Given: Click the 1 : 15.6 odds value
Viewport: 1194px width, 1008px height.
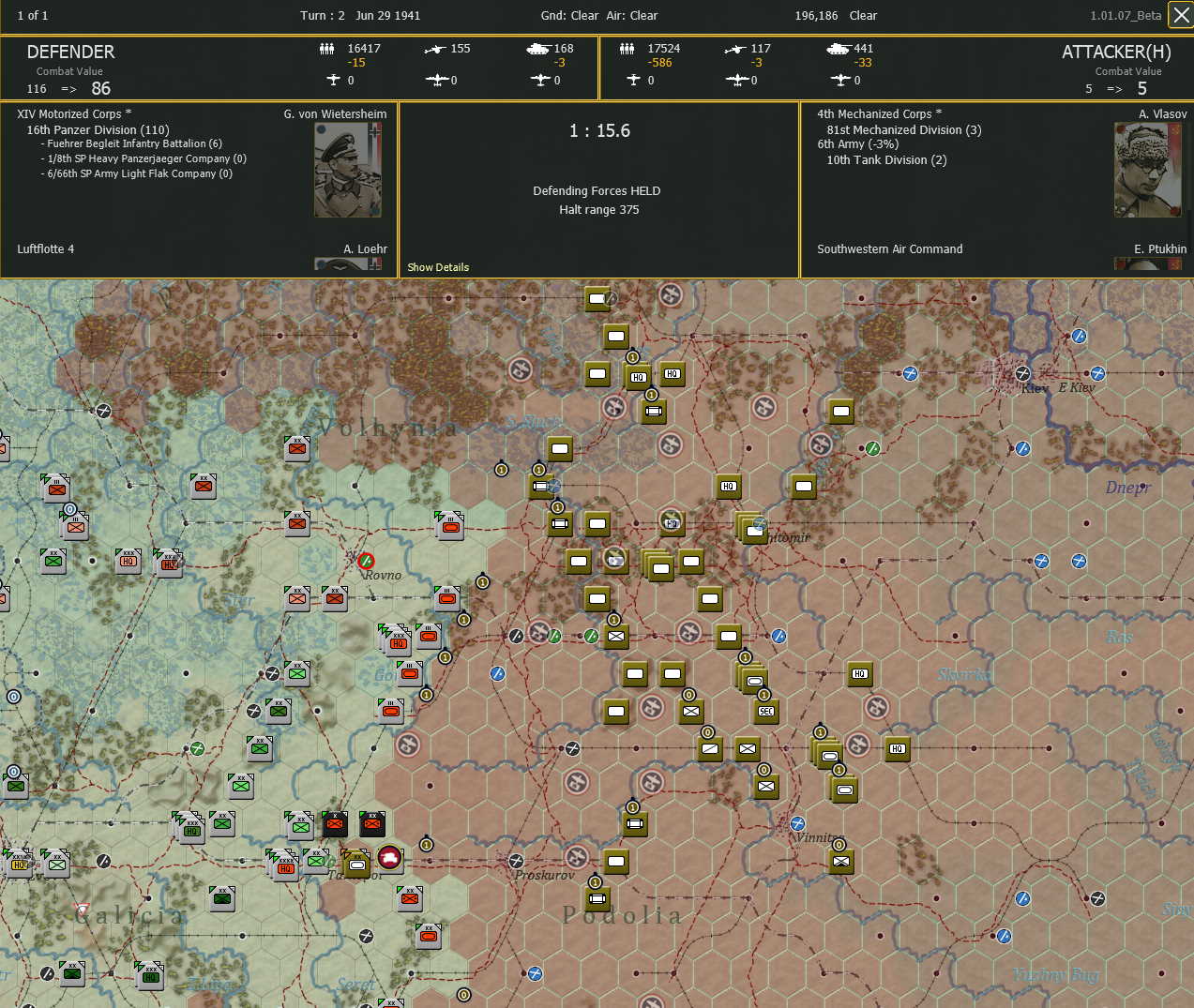Looking at the screenshot, I should click(x=599, y=131).
